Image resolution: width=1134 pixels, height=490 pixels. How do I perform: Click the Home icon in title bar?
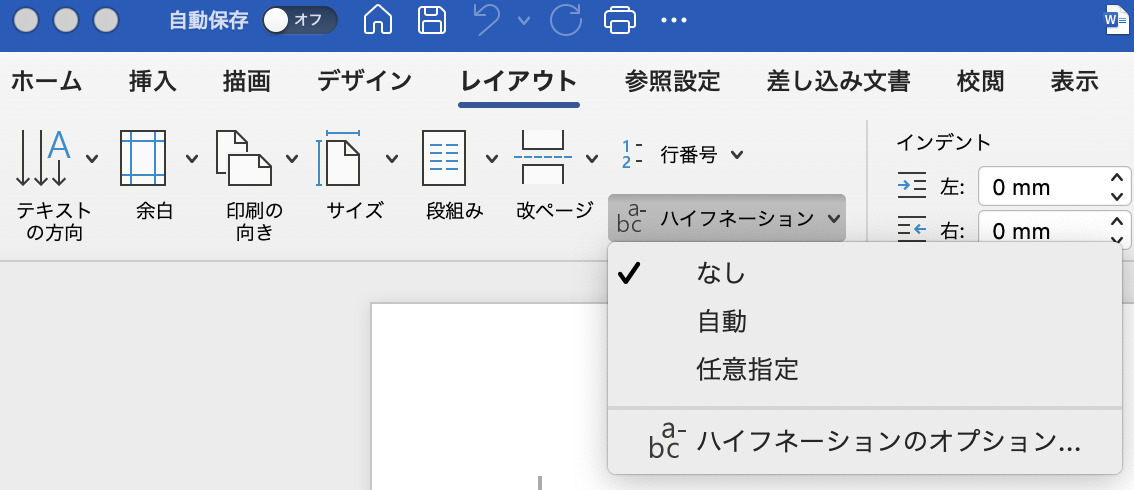point(378,20)
